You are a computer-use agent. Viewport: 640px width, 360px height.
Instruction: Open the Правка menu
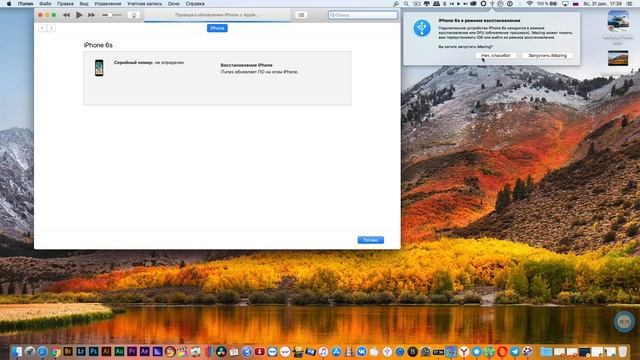[65, 4]
